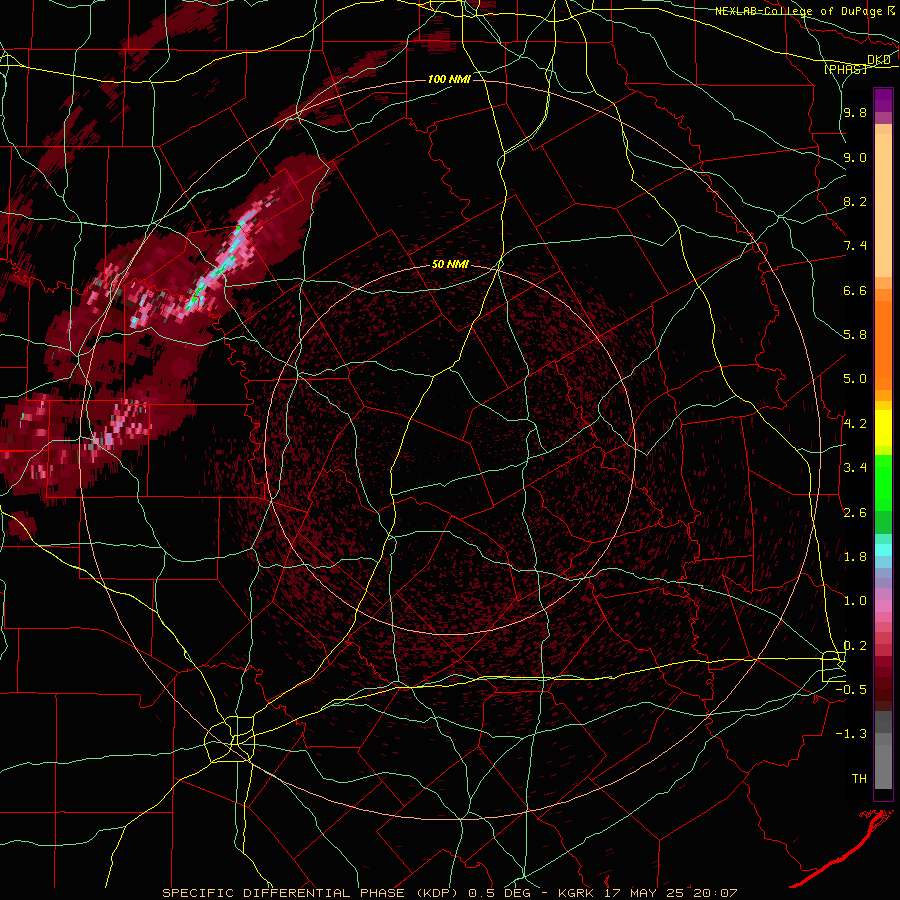Click the TH threshold label in legend
Image resolution: width=900 pixels, height=900 pixels.
(x=859, y=779)
